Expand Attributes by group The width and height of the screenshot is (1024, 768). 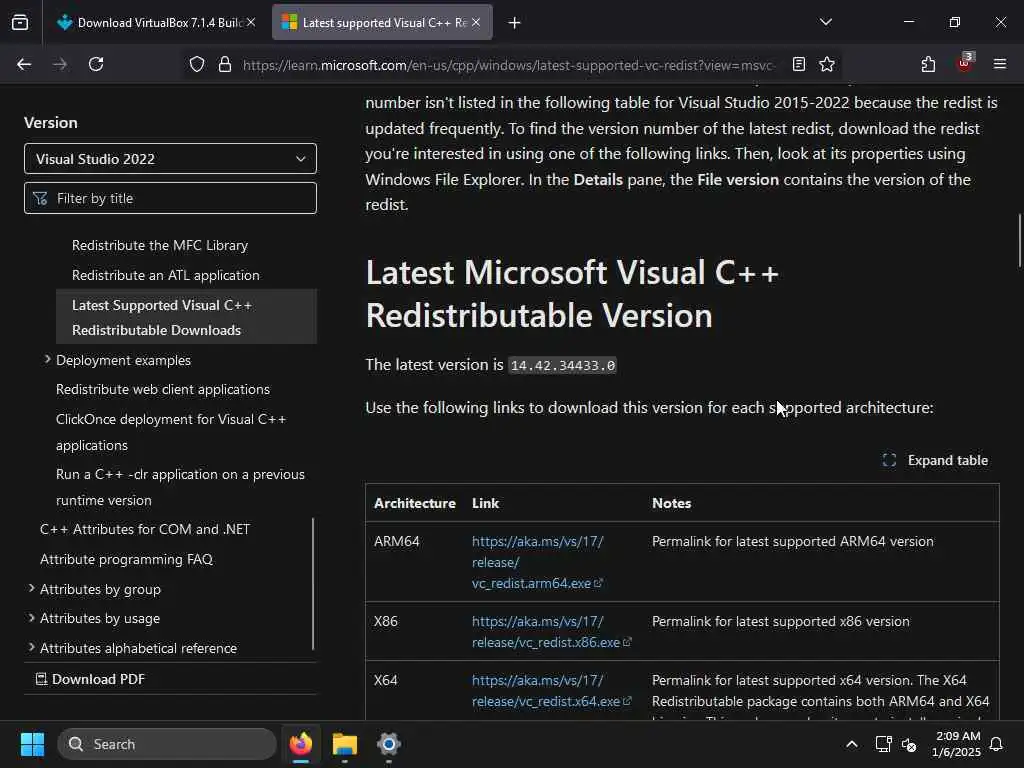[x=31, y=589]
